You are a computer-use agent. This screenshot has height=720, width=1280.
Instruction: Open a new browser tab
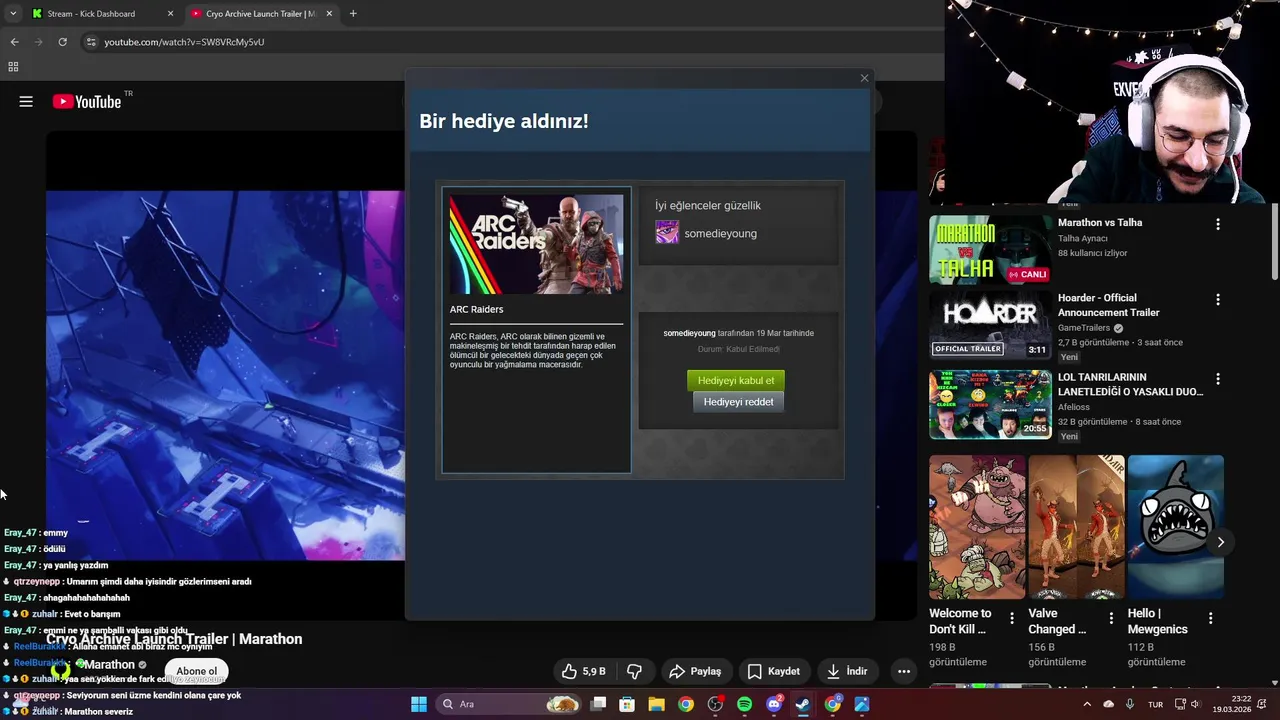[x=353, y=14]
